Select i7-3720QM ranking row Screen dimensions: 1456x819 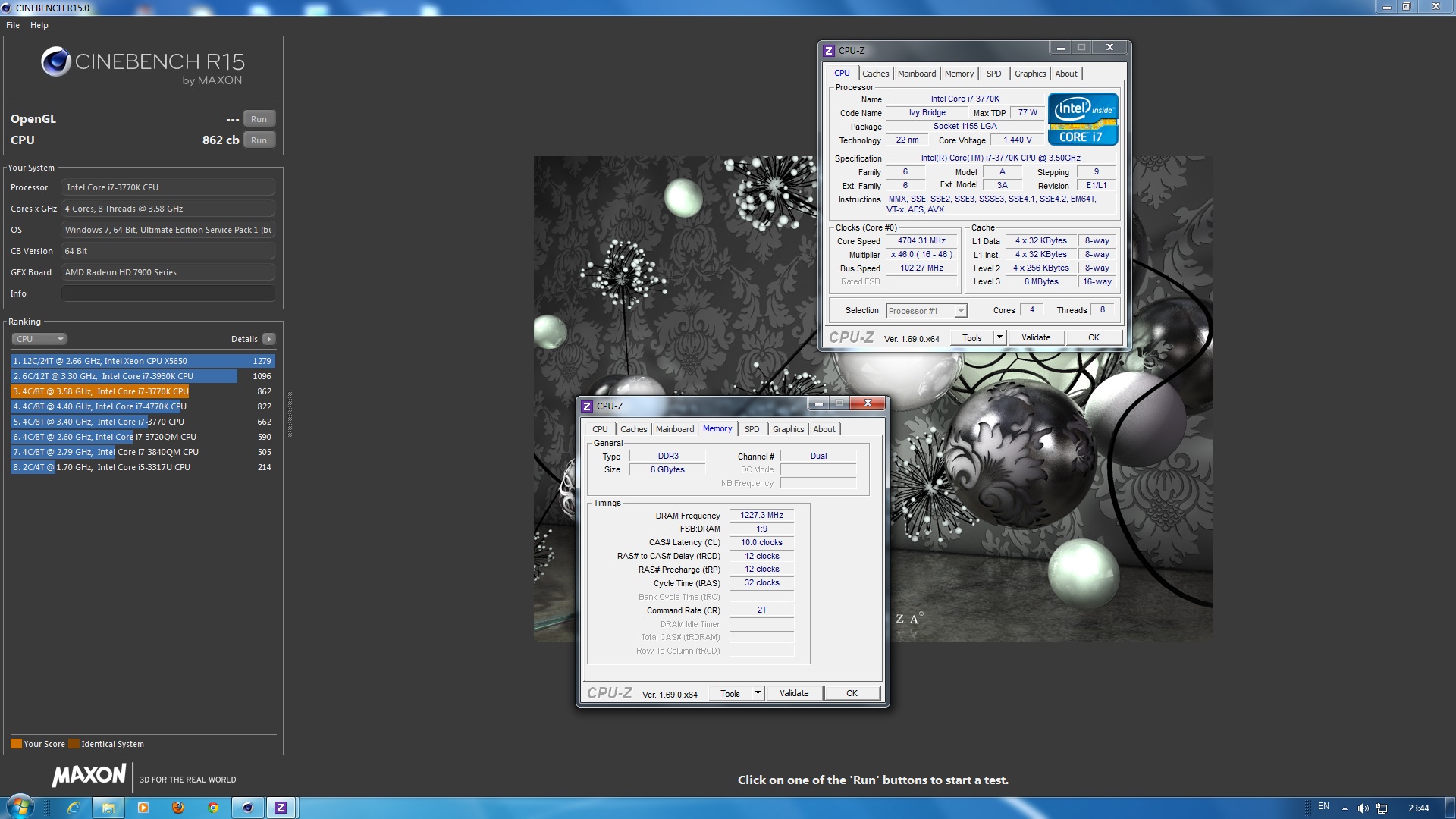tap(143, 437)
